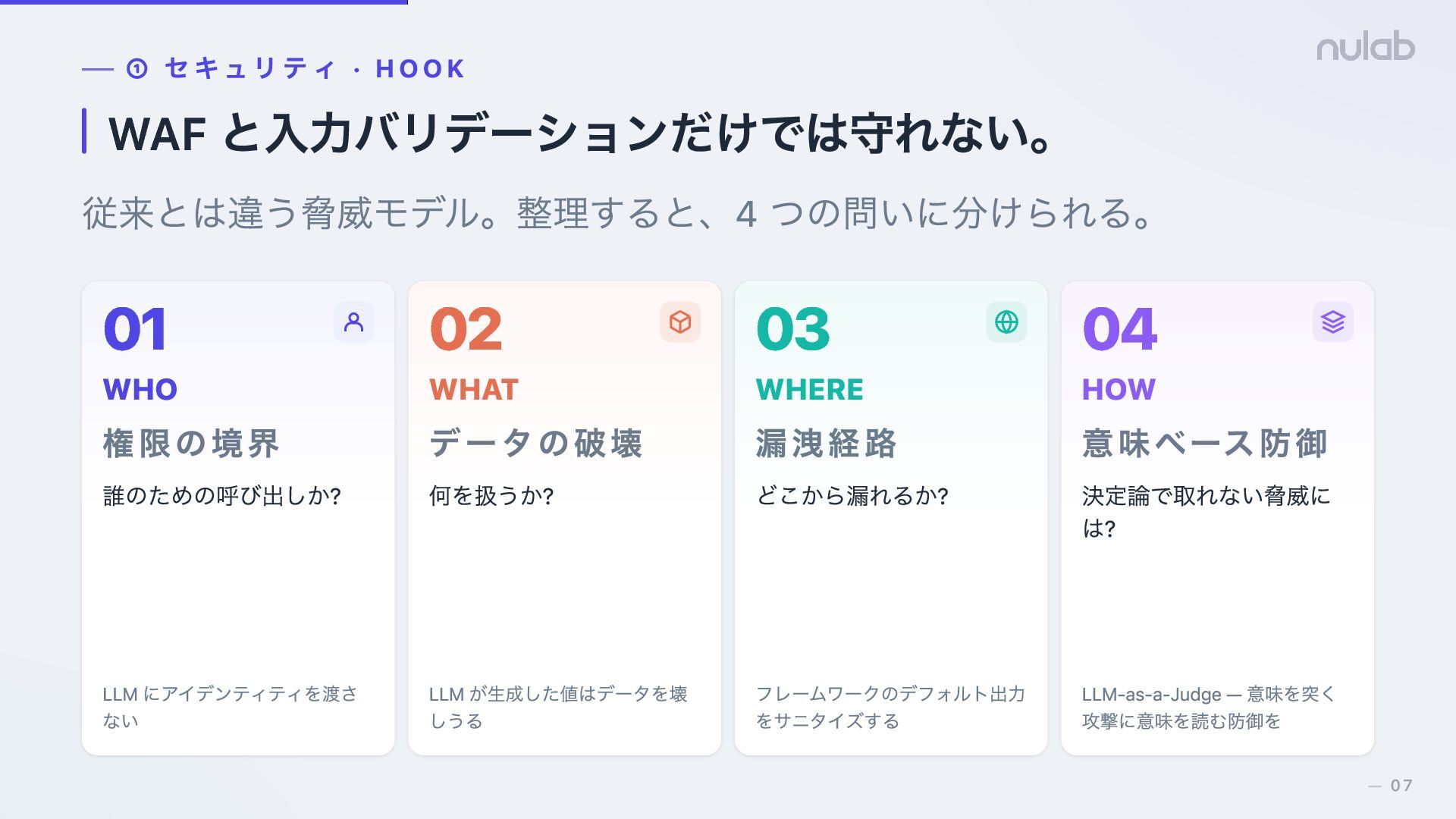Click the WHO heading label
The width and height of the screenshot is (1456, 819).
point(140,390)
